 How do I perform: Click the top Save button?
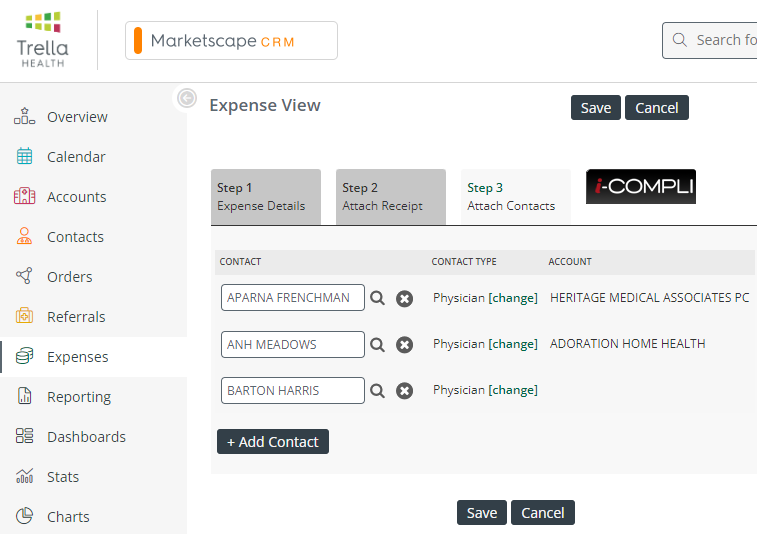(x=596, y=108)
